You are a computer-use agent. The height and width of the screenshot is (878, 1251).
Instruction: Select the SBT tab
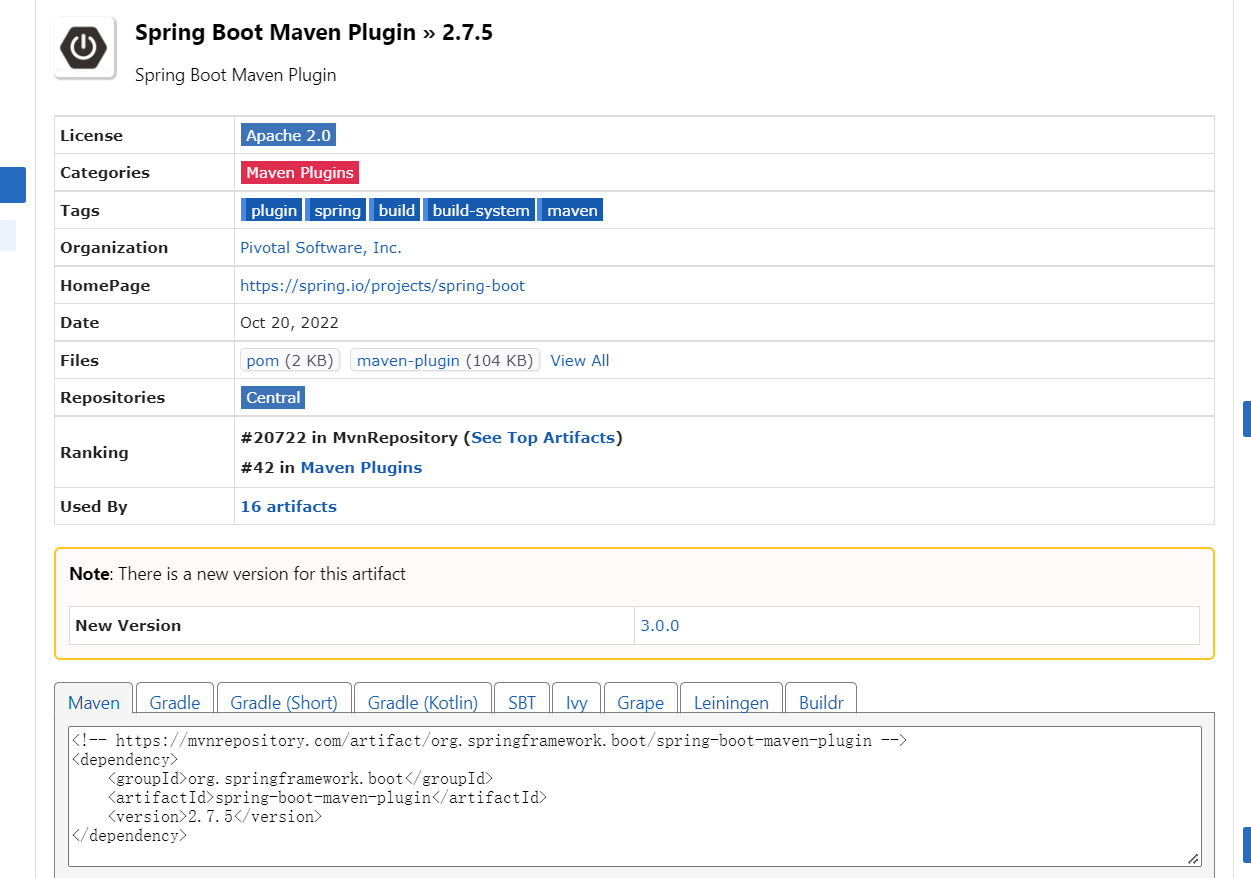[x=522, y=703]
